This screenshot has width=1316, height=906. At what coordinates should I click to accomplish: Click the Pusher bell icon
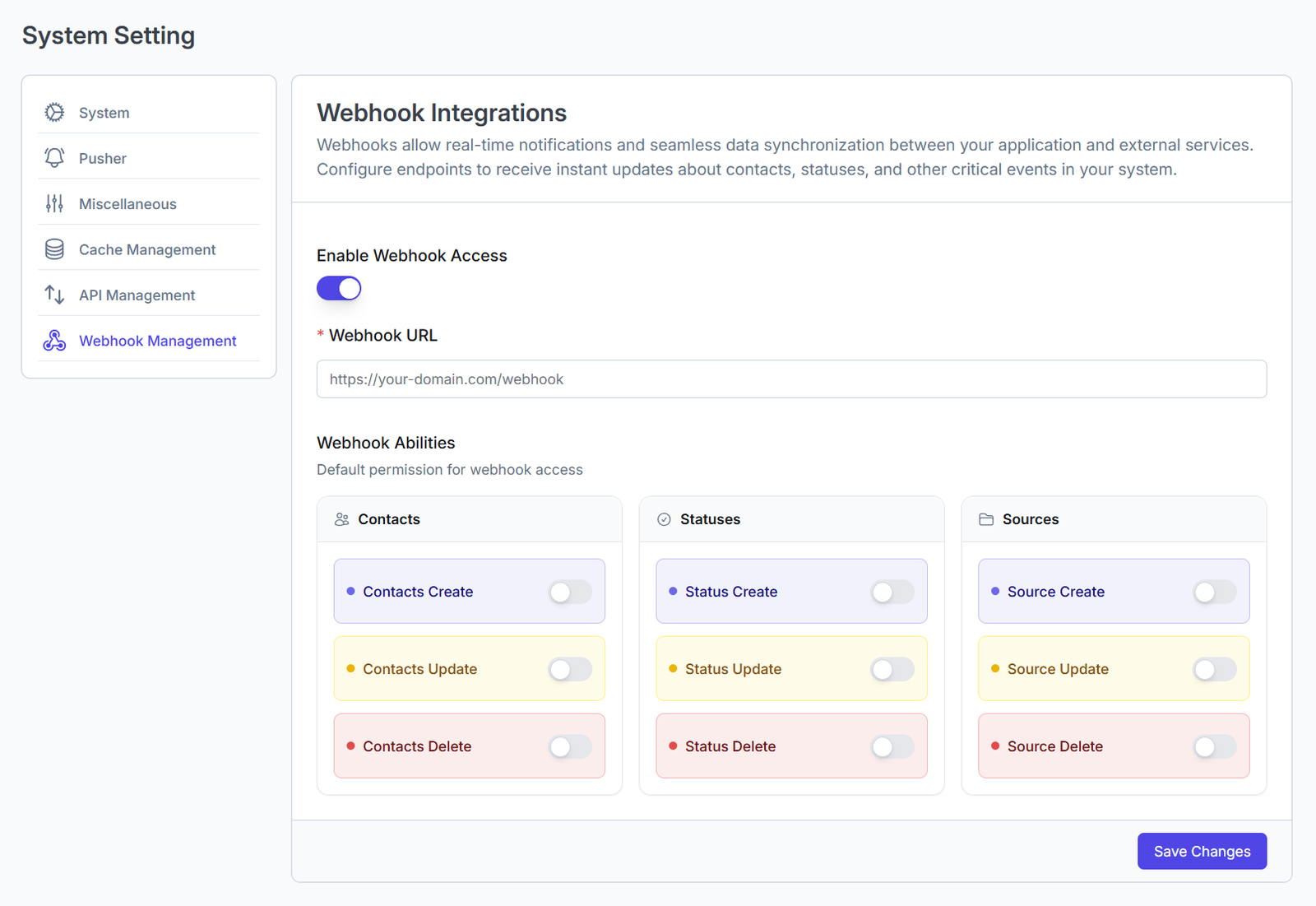[x=54, y=158]
